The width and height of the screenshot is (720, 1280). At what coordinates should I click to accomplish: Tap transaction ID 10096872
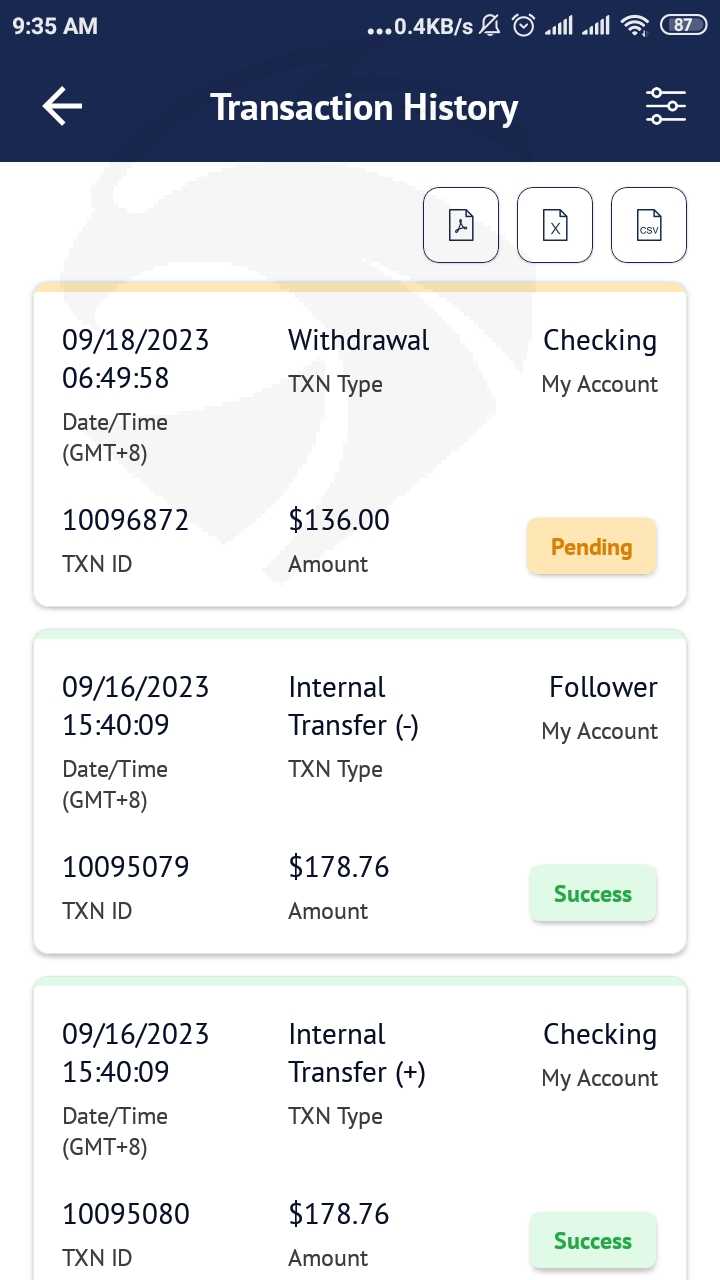[x=125, y=520]
